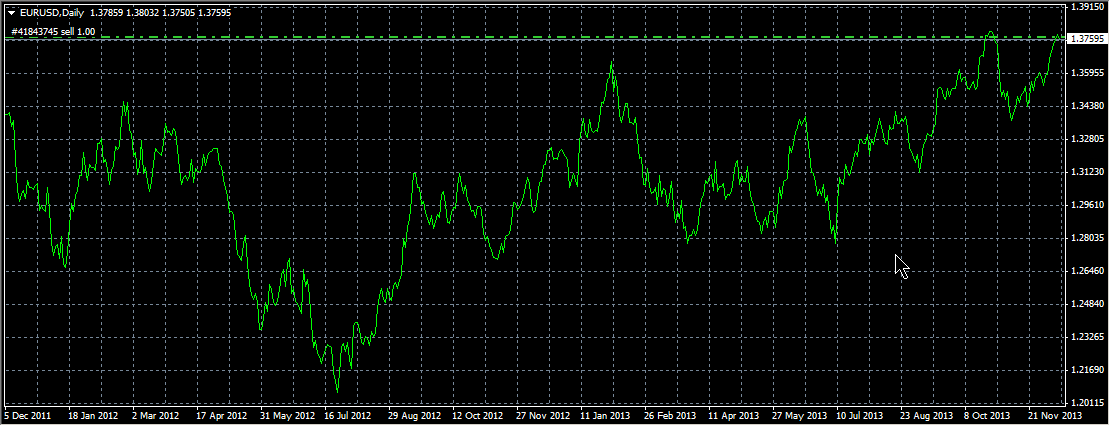1110x426 pixels.
Task: Select the #41843745 sell 1.00 order label
Action: pos(53,32)
